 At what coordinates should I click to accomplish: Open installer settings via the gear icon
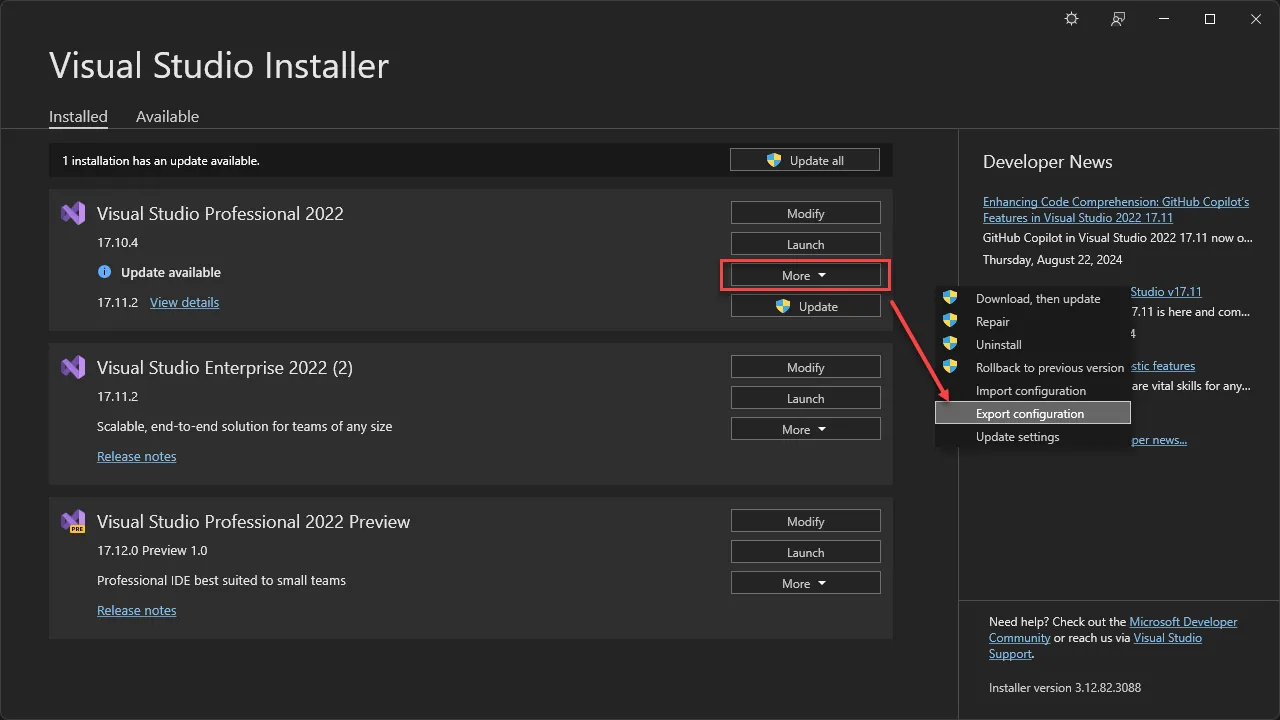click(1071, 18)
